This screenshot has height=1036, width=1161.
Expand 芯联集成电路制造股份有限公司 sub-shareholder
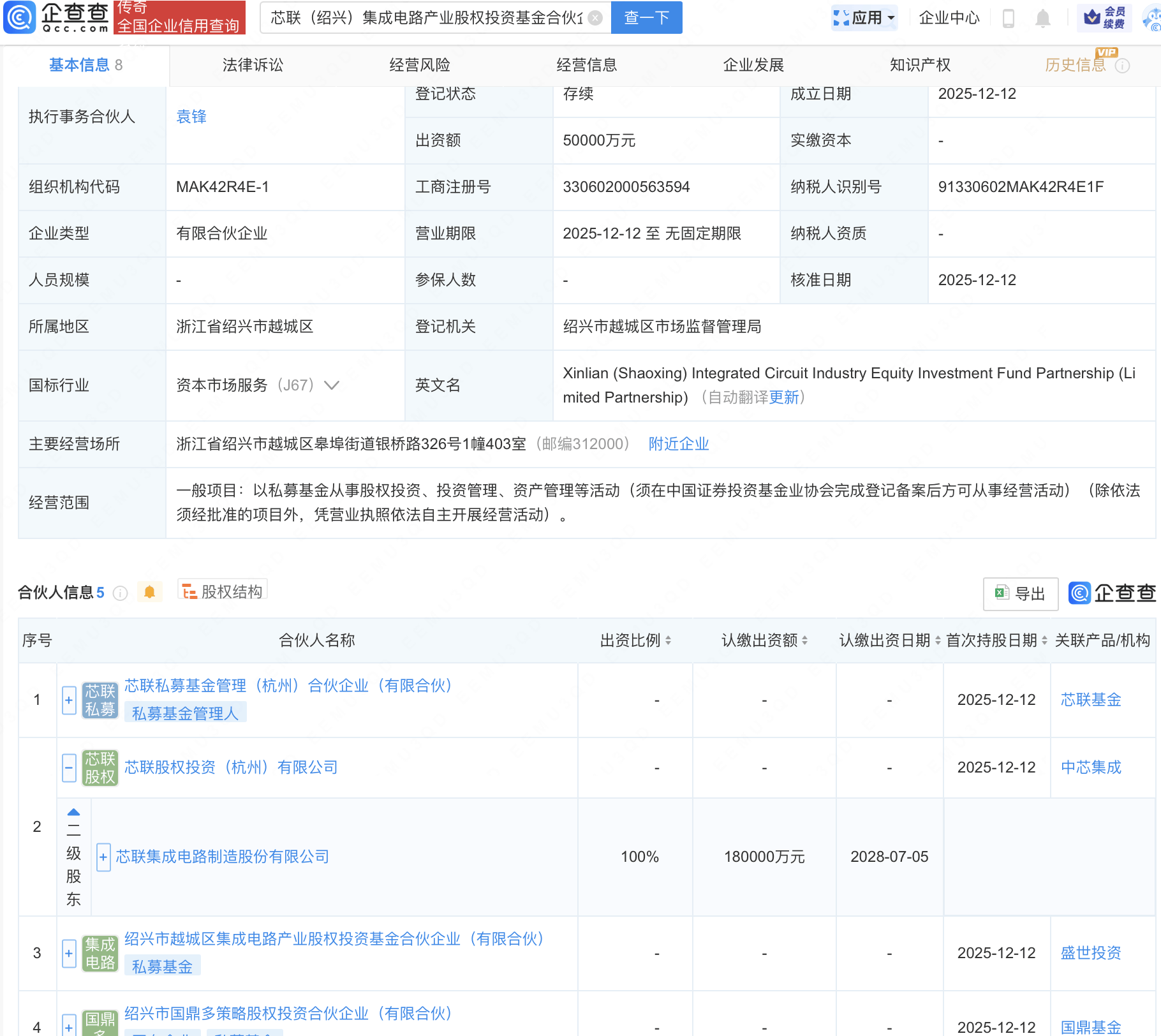(103, 857)
